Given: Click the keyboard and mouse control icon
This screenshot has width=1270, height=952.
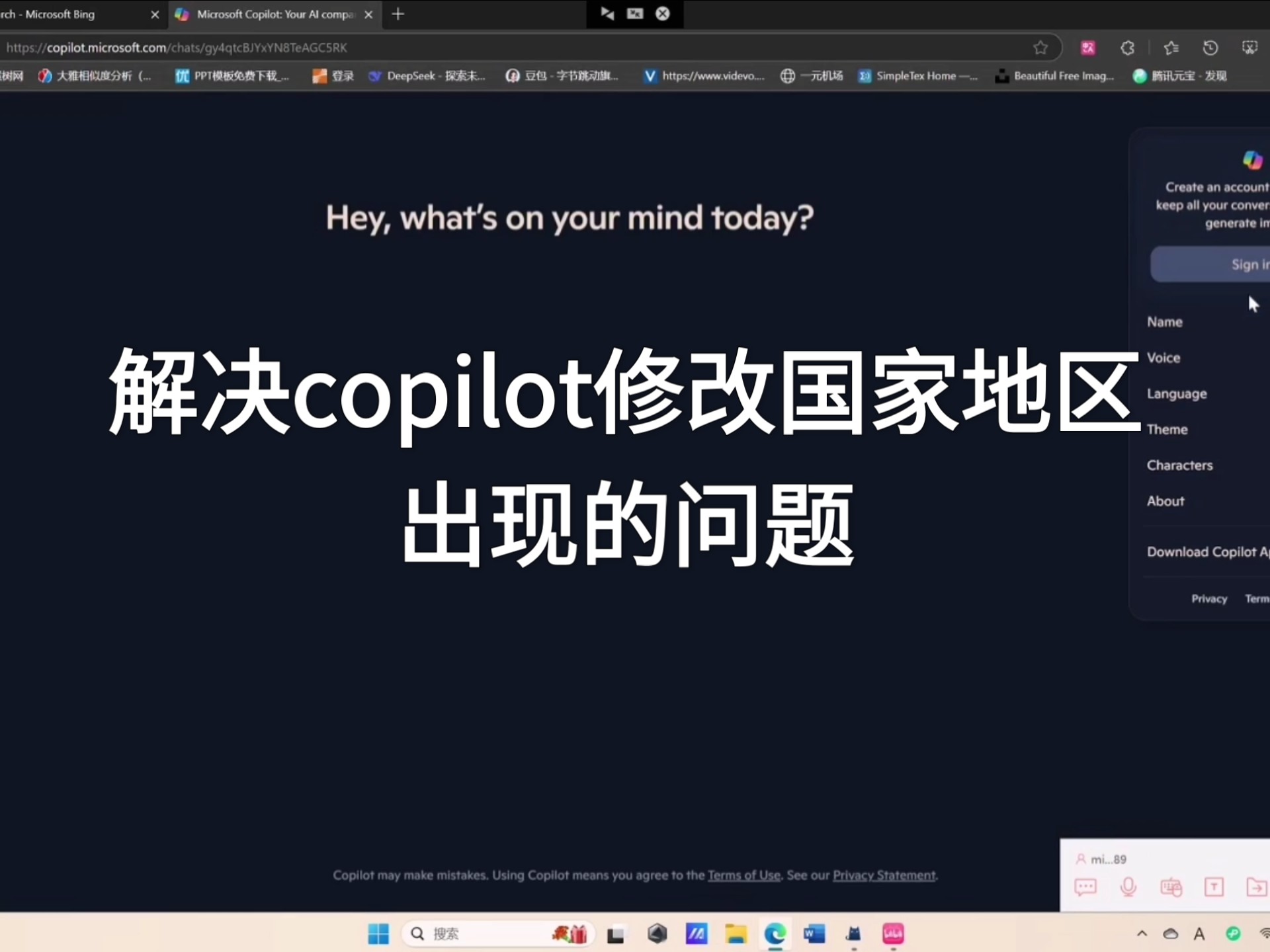Looking at the screenshot, I should (1171, 887).
